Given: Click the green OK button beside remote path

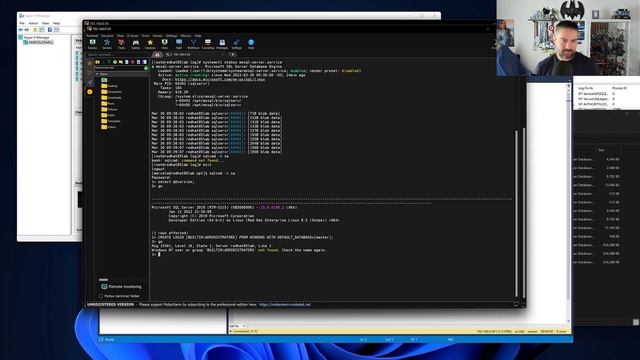Looking at the screenshot, I should pos(146,68).
